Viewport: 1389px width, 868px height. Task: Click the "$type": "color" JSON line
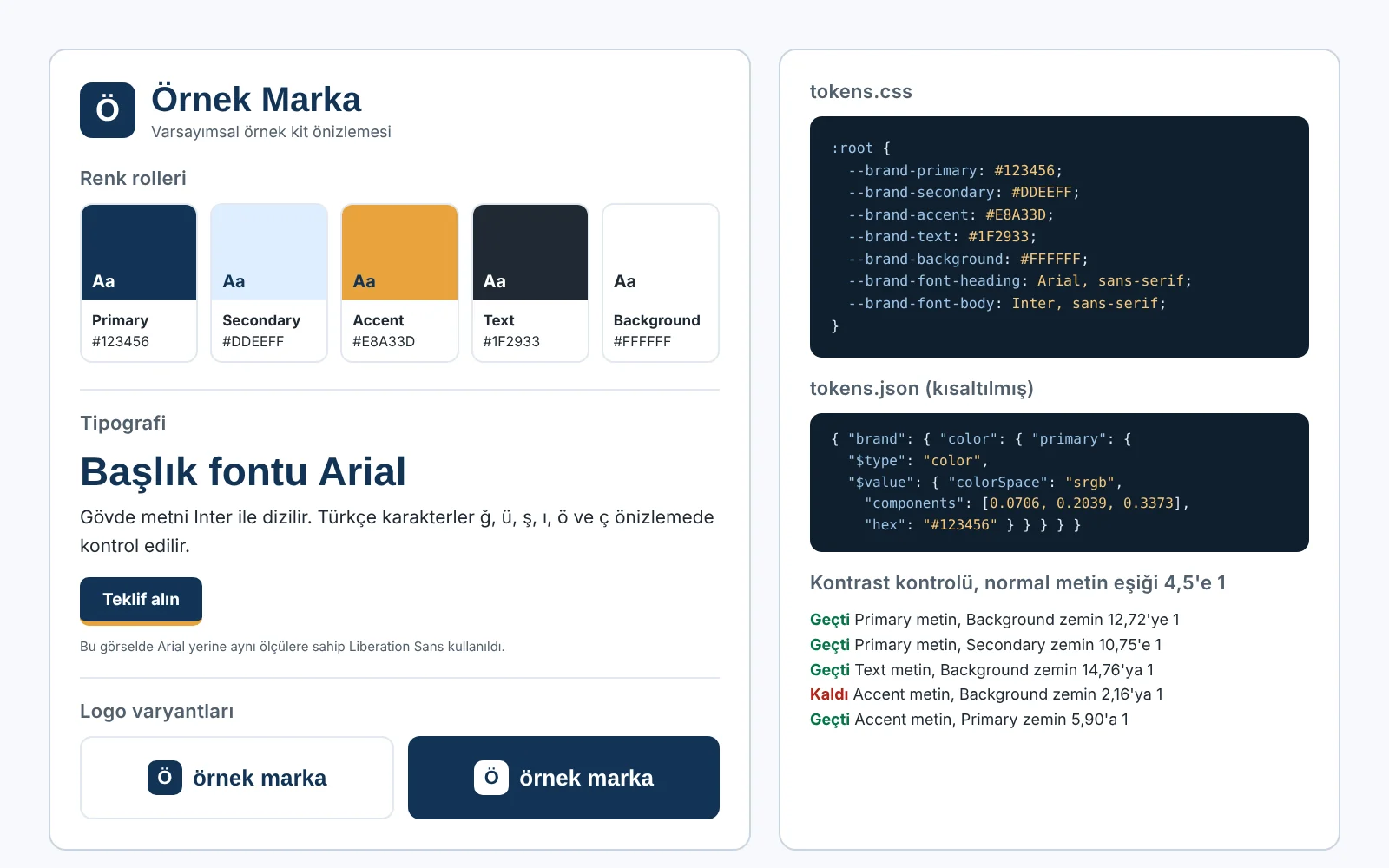pyautogui.click(x=918, y=461)
